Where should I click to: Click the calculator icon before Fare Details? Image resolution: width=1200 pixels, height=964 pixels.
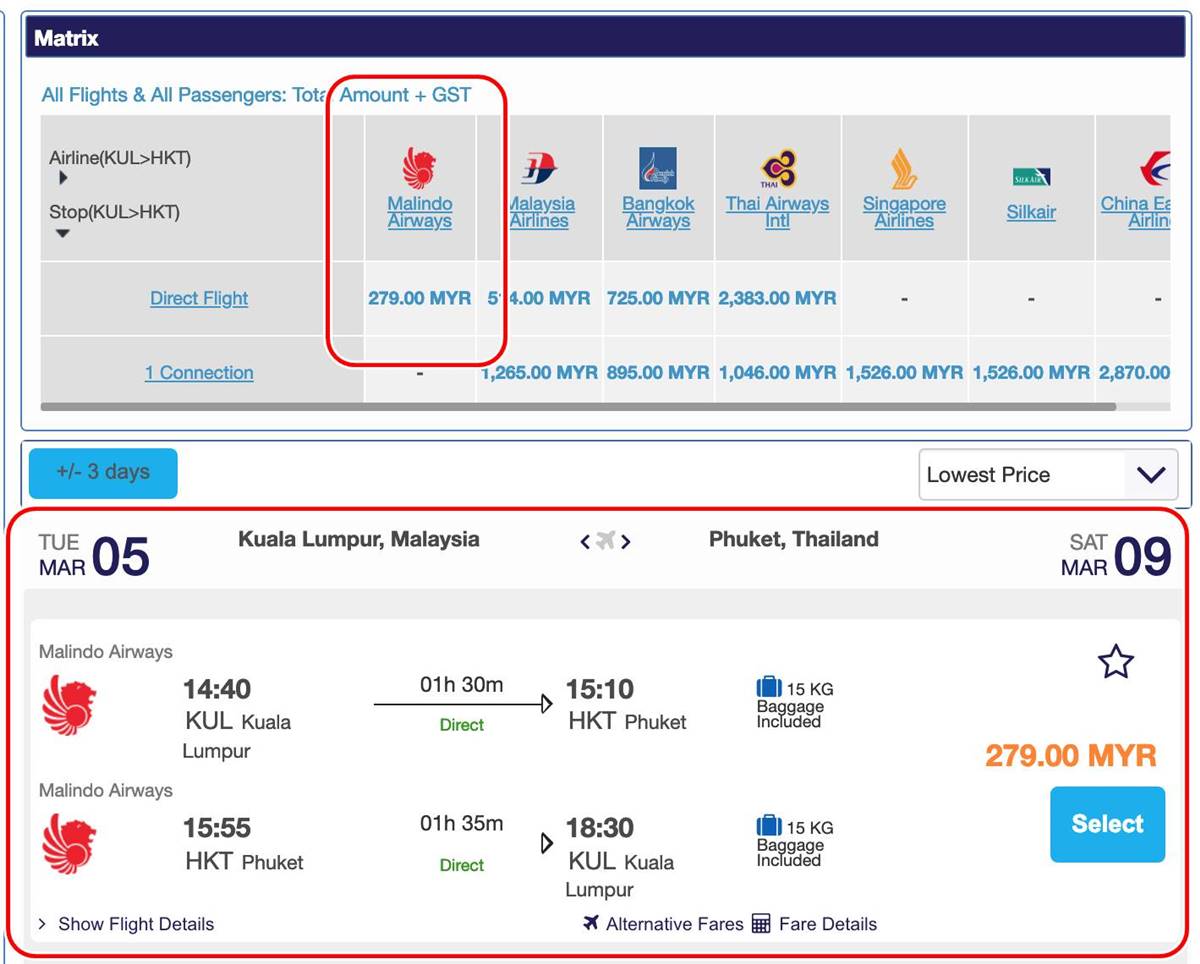click(x=761, y=924)
